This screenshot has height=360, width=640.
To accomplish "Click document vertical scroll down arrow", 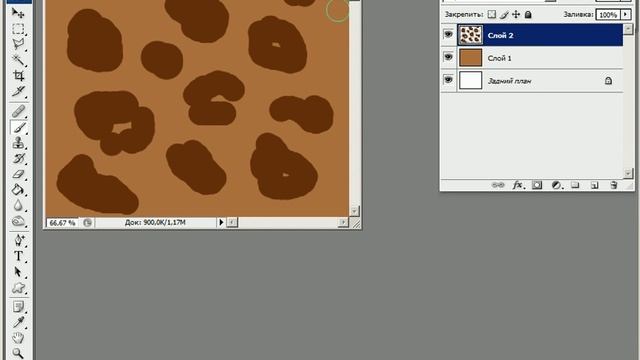I will pos(354,211).
